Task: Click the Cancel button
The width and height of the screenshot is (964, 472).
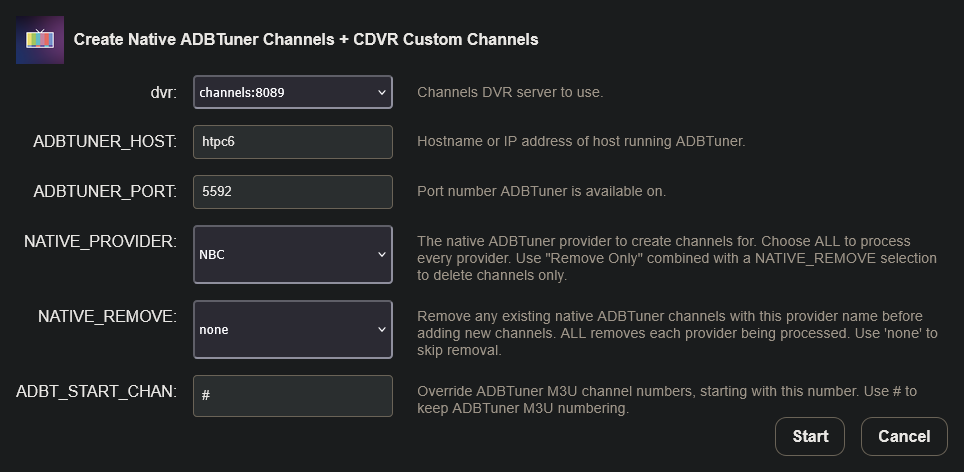Action: click(x=904, y=436)
